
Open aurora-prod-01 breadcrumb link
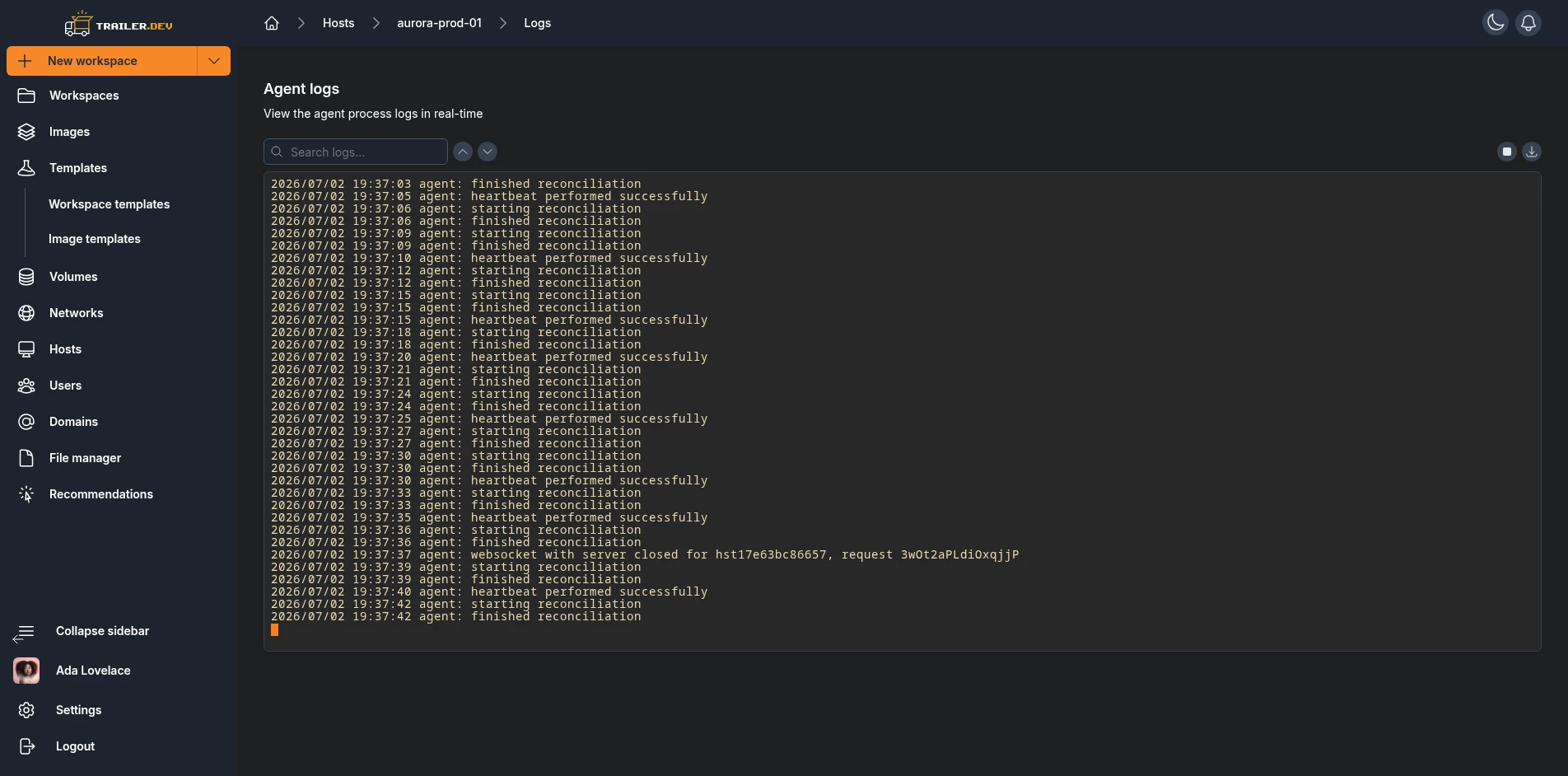(x=439, y=23)
